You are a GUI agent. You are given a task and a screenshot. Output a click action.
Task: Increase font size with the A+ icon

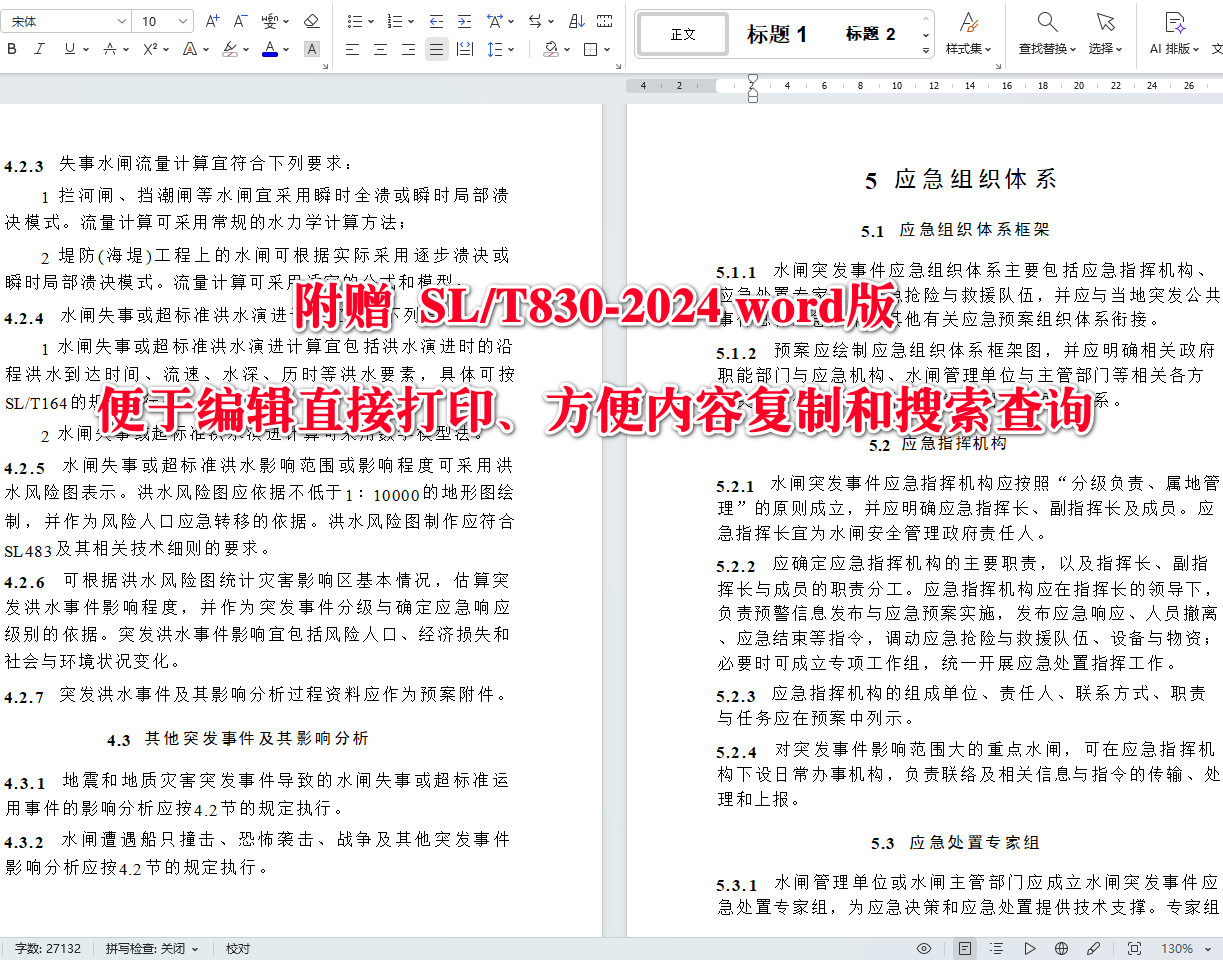(x=211, y=20)
